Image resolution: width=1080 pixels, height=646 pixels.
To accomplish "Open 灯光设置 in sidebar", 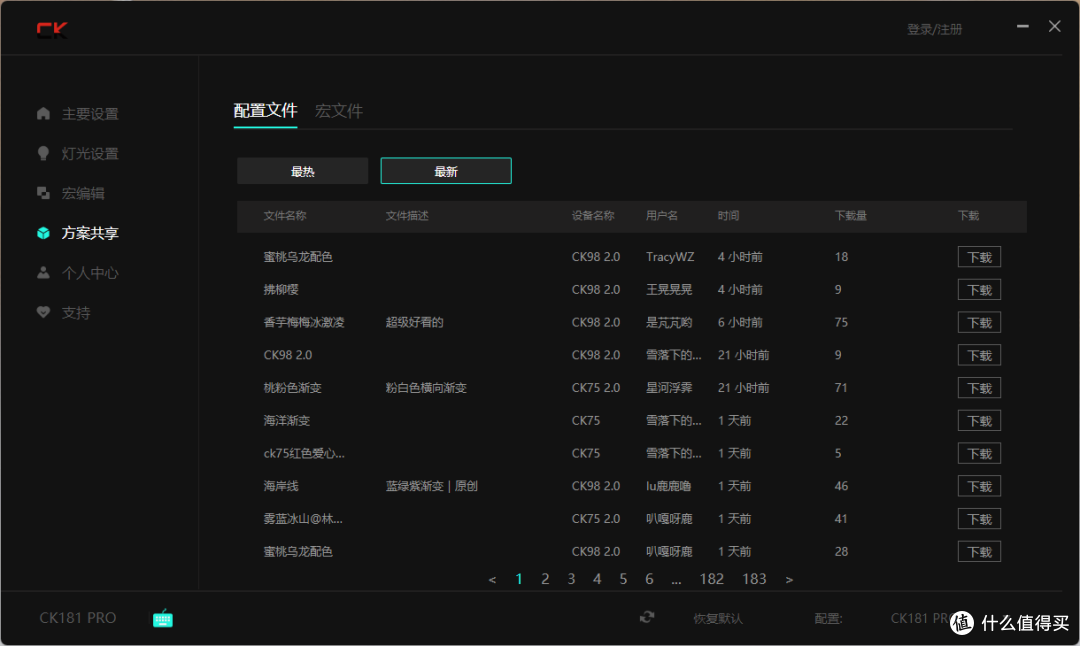I will (x=90, y=154).
